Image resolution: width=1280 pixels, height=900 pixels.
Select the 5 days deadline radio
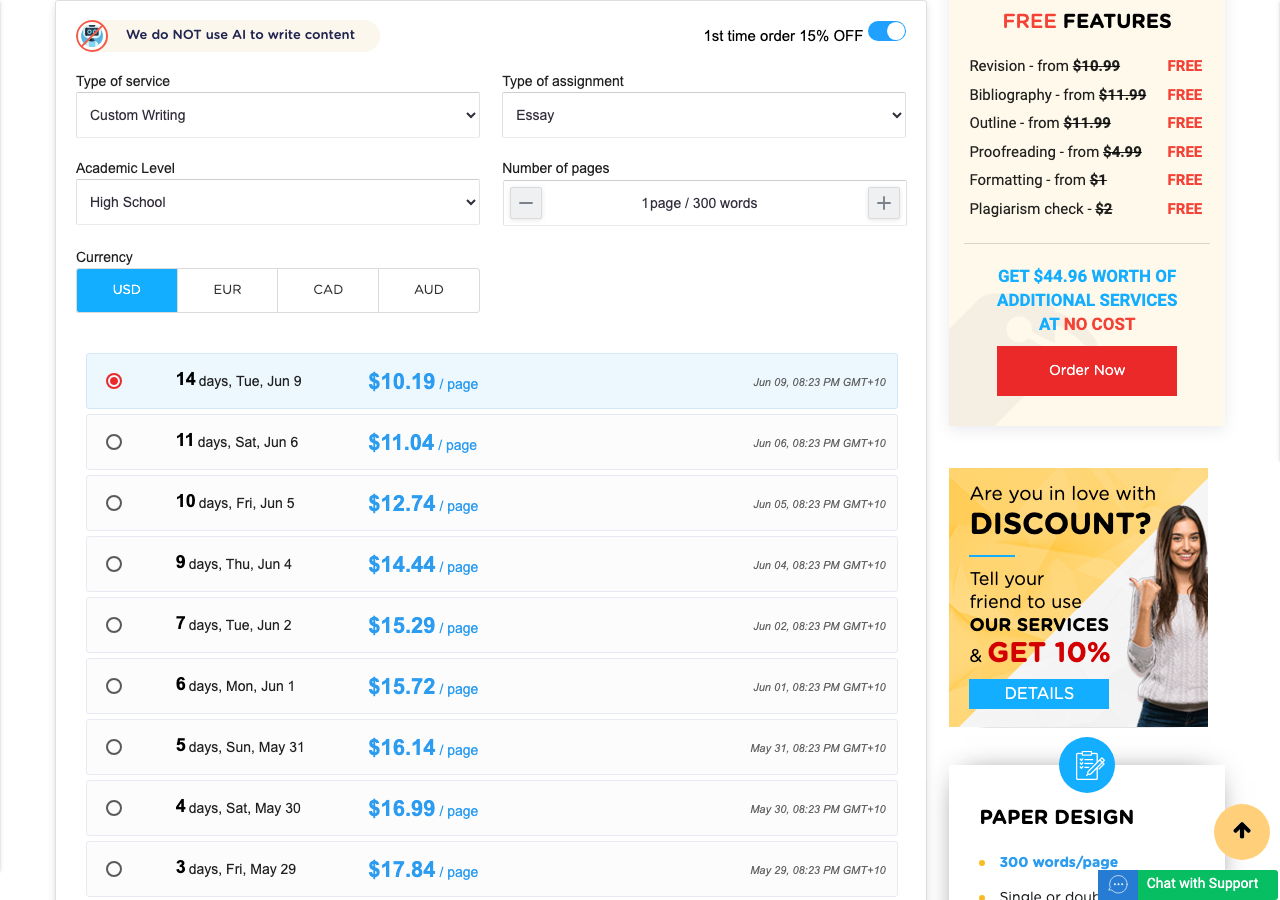coord(114,747)
